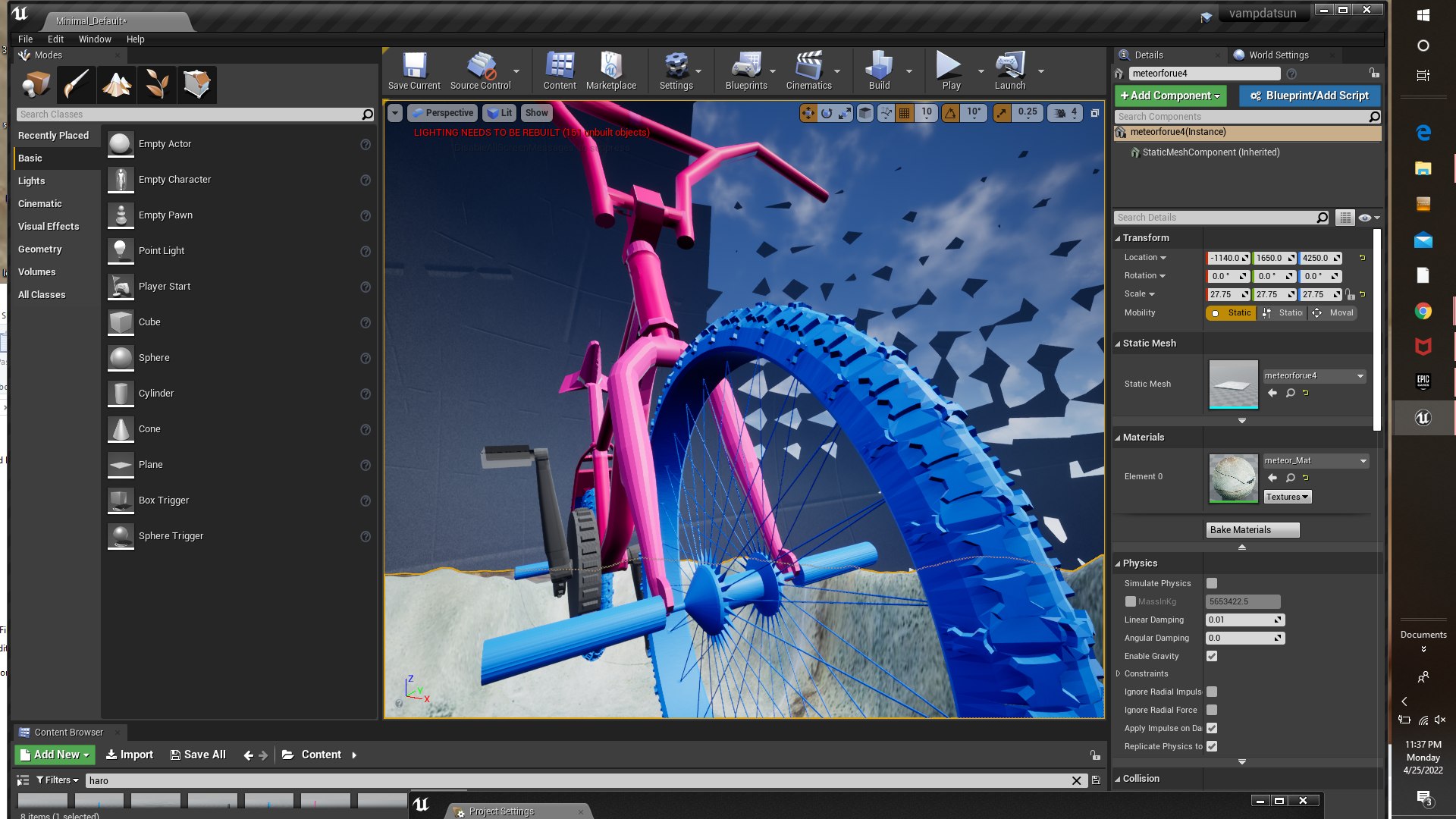Select the Paint mode brush icon

(76, 84)
